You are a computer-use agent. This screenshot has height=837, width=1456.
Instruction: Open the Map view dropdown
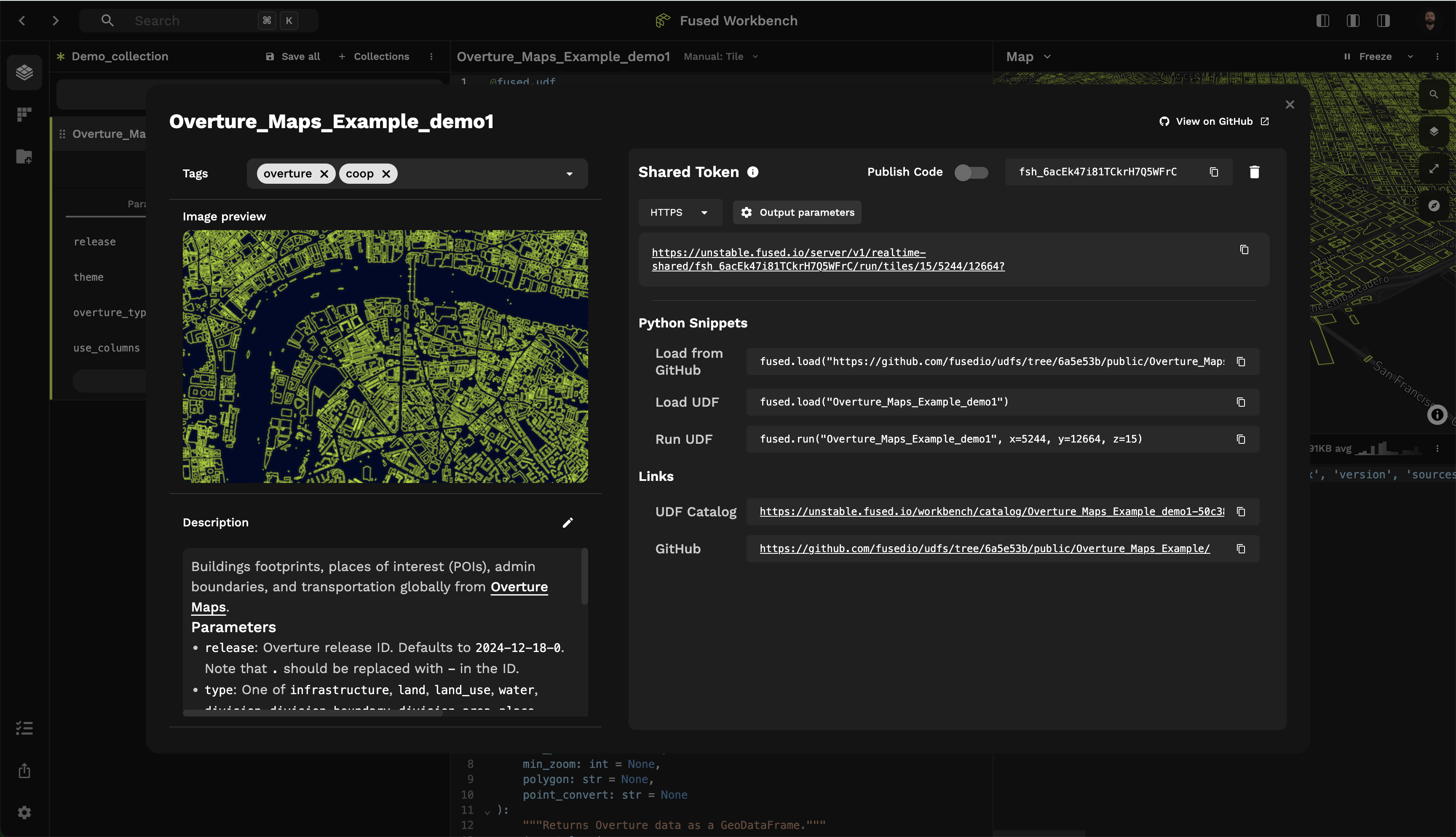click(1028, 56)
